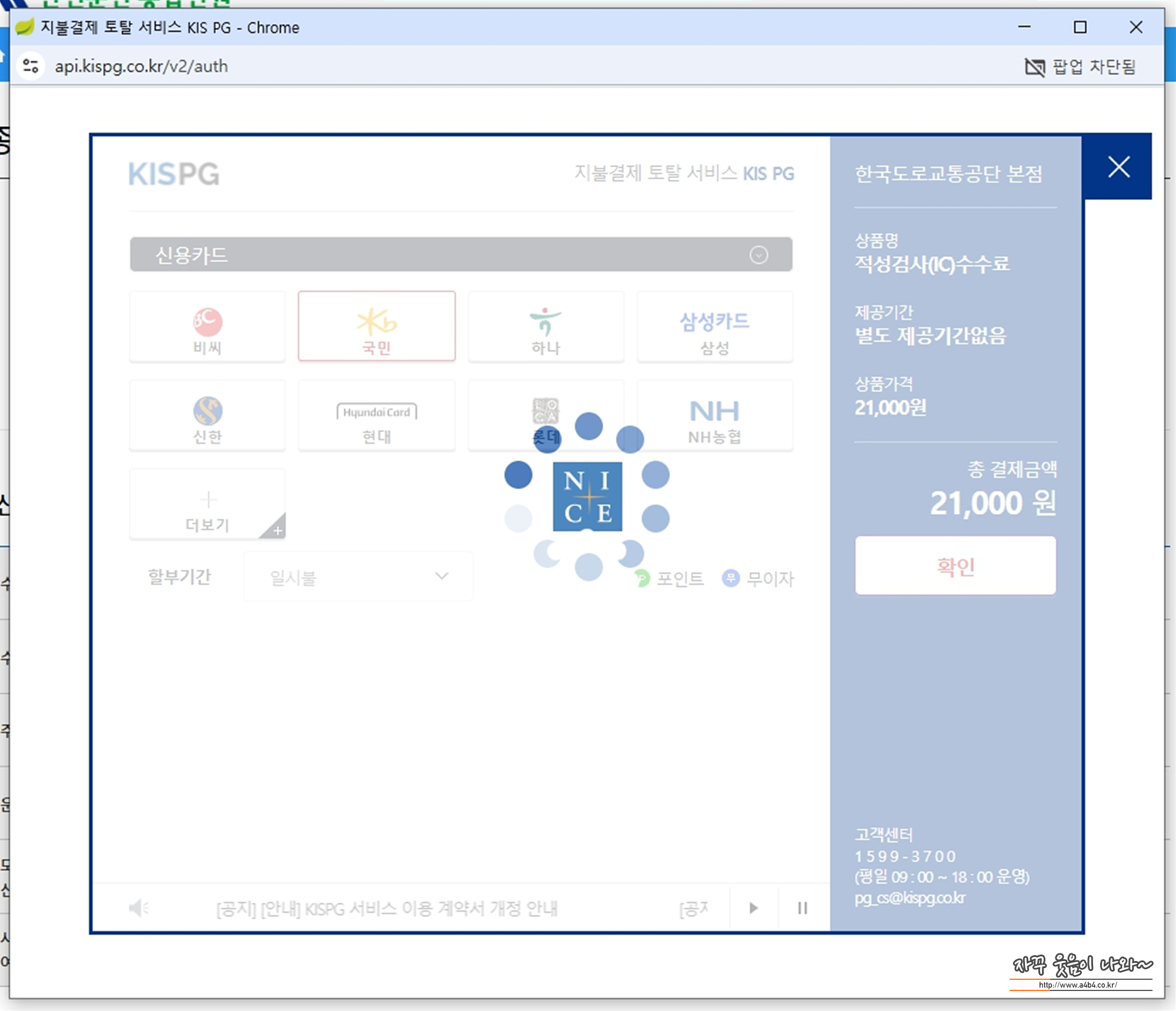Select the BC card option

[x=207, y=327]
